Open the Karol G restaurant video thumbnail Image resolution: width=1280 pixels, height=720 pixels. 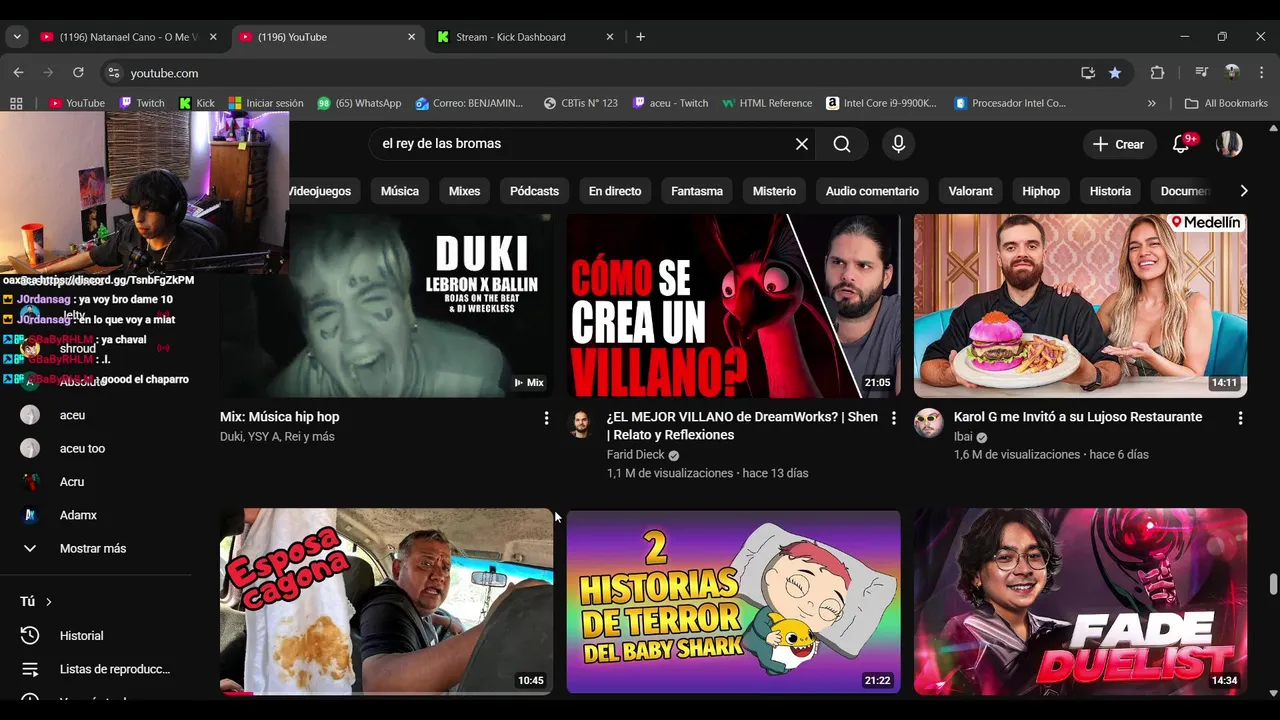pos(1080,306)
